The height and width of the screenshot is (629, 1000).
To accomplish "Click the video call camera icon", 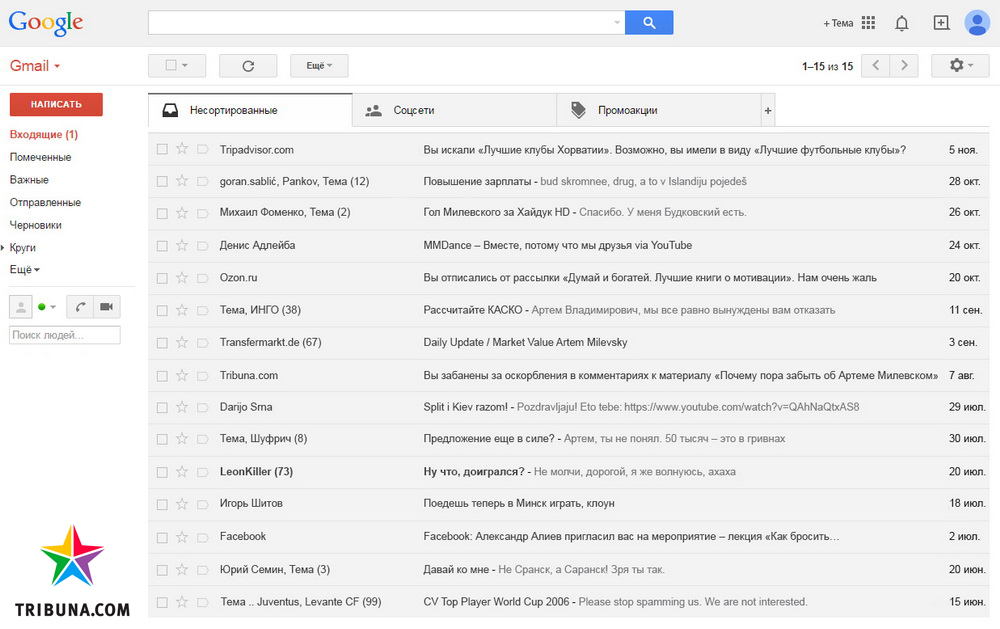I will 105,307.
